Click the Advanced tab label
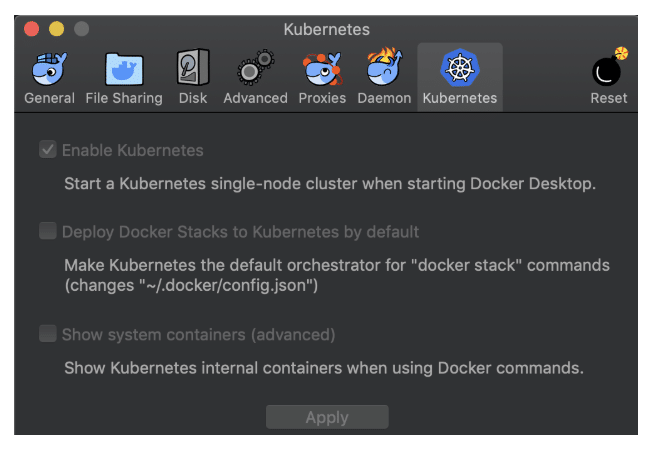This screenshot has width=653, height=450. [x=256, y=98]
